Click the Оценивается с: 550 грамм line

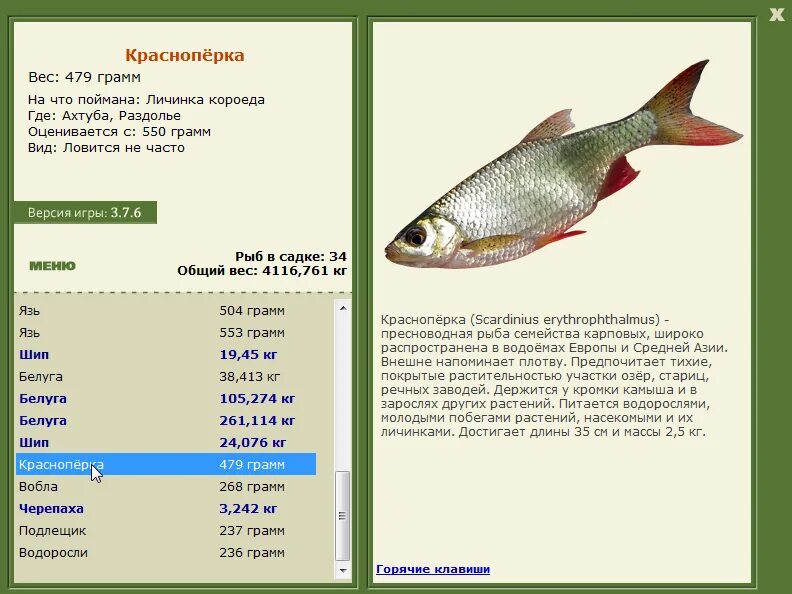pyautogui.click(x=120, y=132)
